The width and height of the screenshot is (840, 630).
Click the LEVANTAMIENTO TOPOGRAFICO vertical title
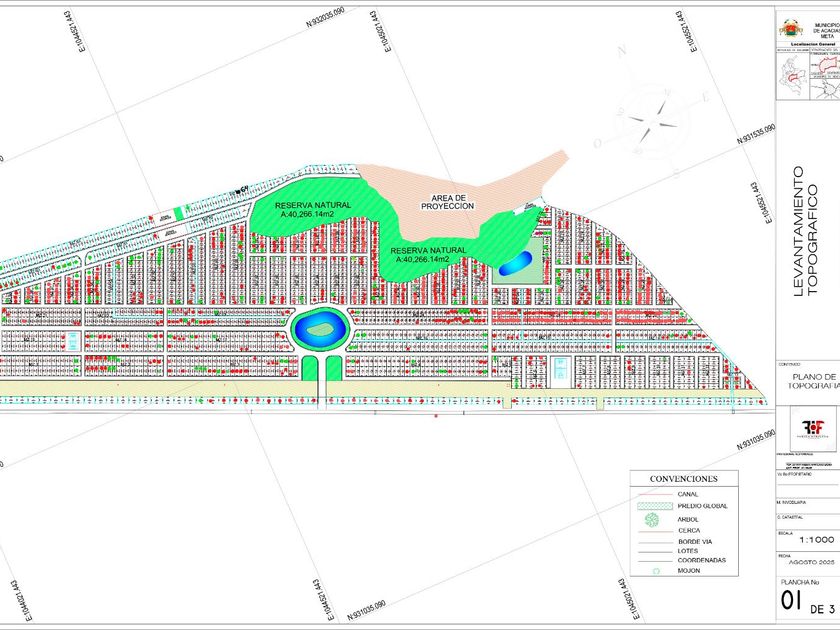[x=805, y=231]
